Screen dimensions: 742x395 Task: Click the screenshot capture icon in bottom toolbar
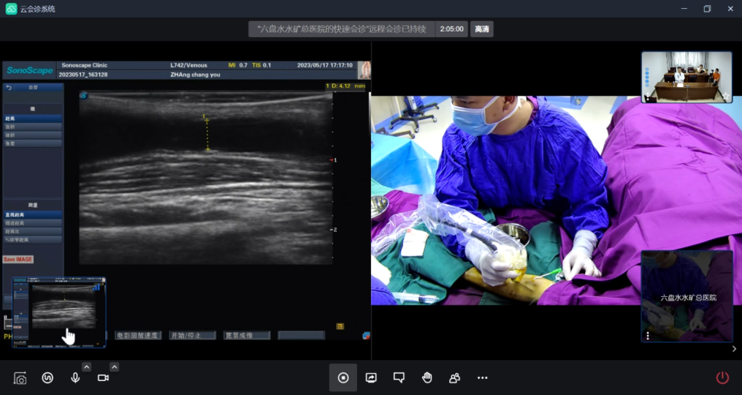(x=20, y=378)
